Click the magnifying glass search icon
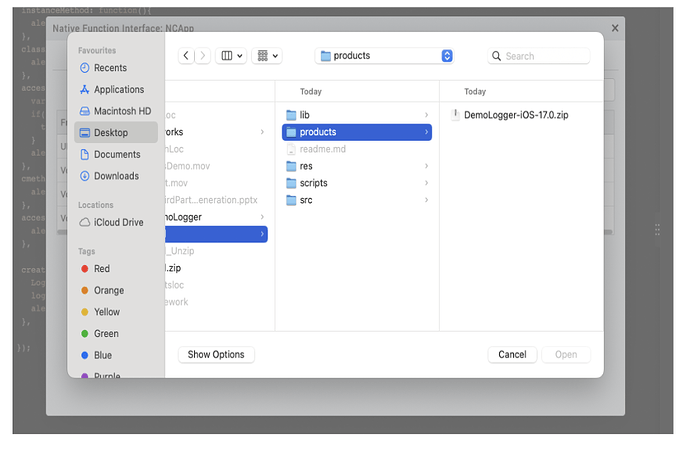Viewport: 690px width, 452px height. pos(496,56)
